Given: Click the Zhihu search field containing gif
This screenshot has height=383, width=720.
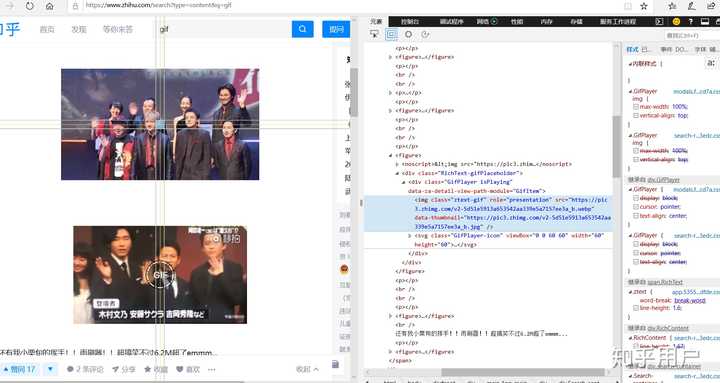Looking at the screenshot, I should coord(224,29).
